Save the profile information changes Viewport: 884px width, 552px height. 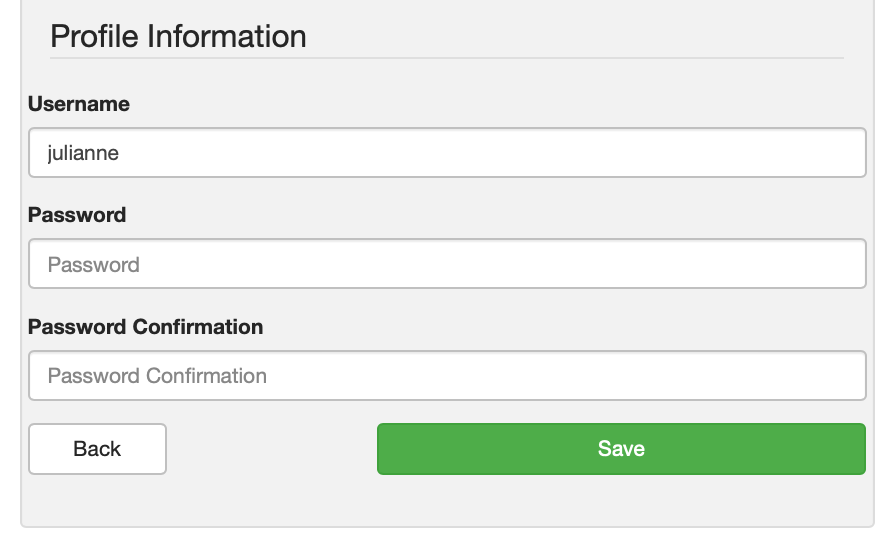click(621, 449)
